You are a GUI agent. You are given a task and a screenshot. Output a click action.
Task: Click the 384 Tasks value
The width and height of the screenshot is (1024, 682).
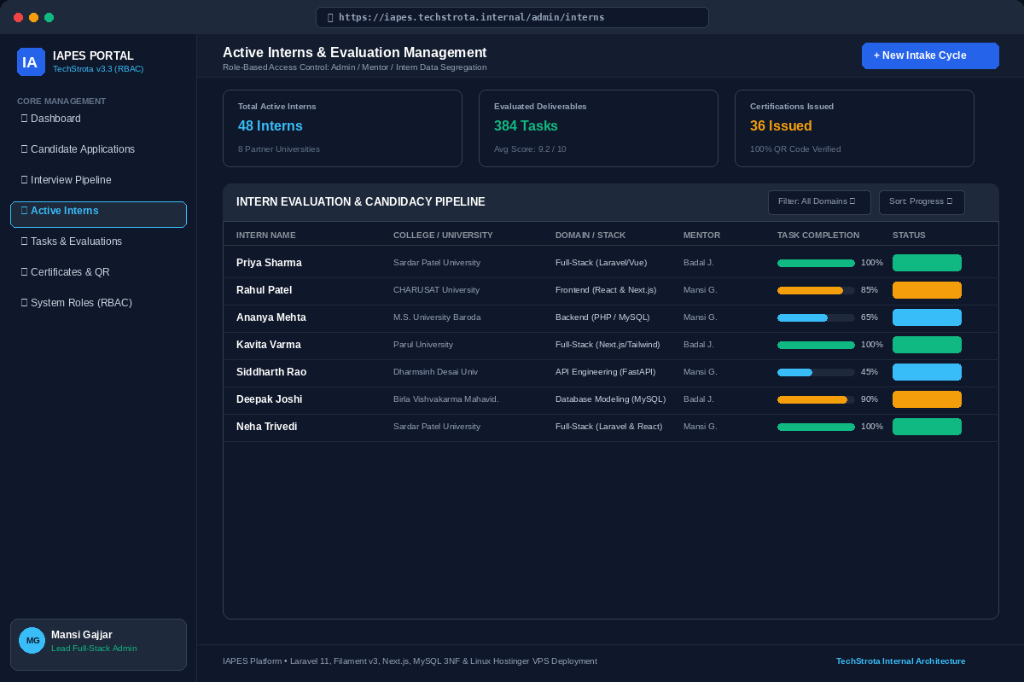tap(526, 126)
